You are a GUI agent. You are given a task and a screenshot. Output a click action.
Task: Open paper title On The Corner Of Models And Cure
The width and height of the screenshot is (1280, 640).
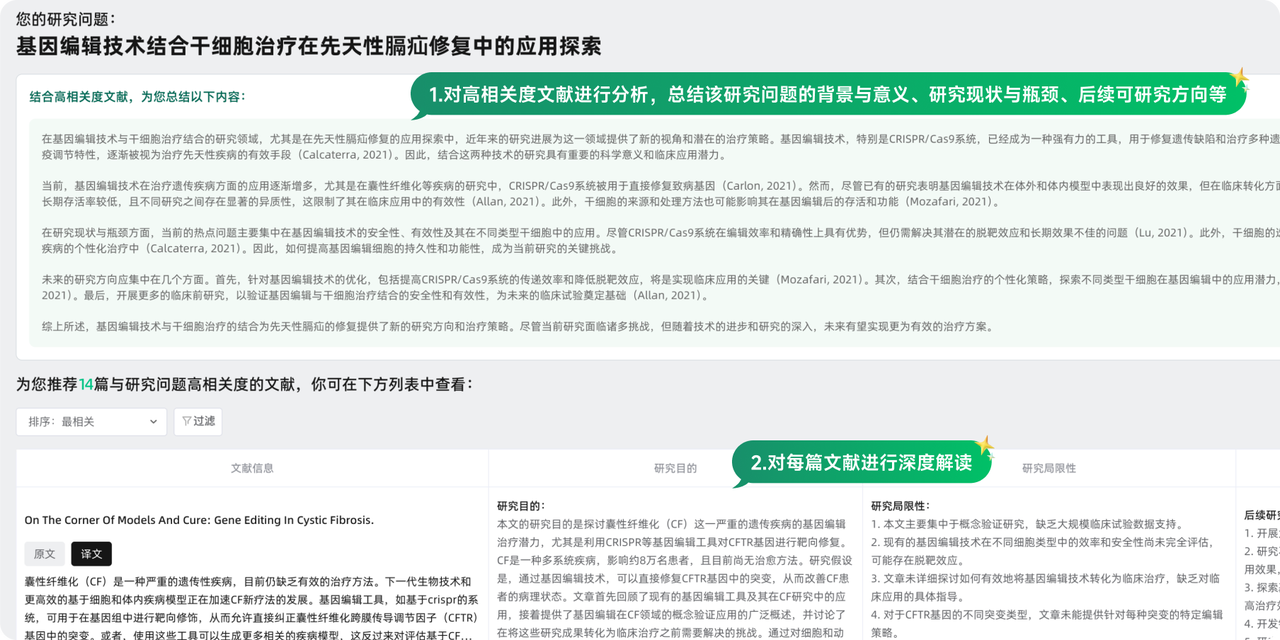click(199, 520)
